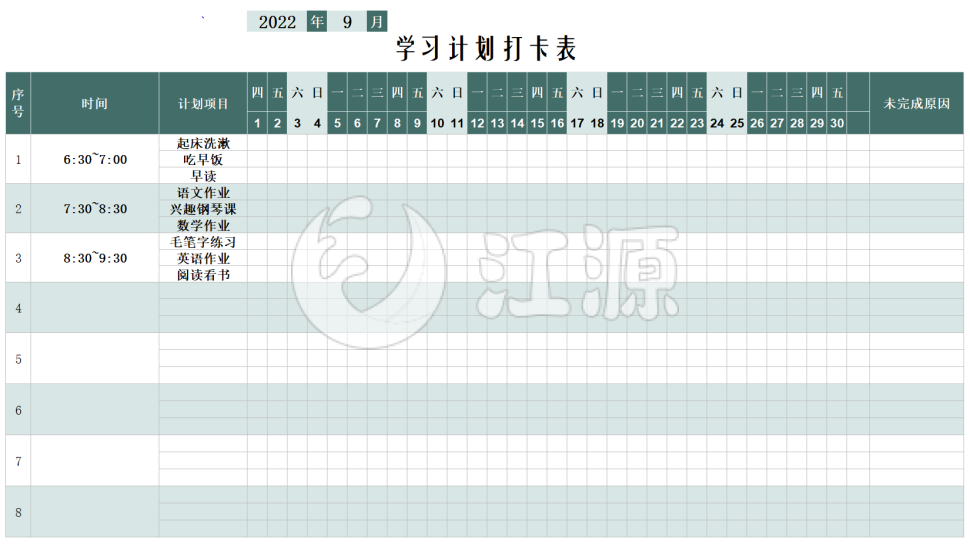The image size is (970, 545).
Task: Select the date header cell 30
Action: 837,123
